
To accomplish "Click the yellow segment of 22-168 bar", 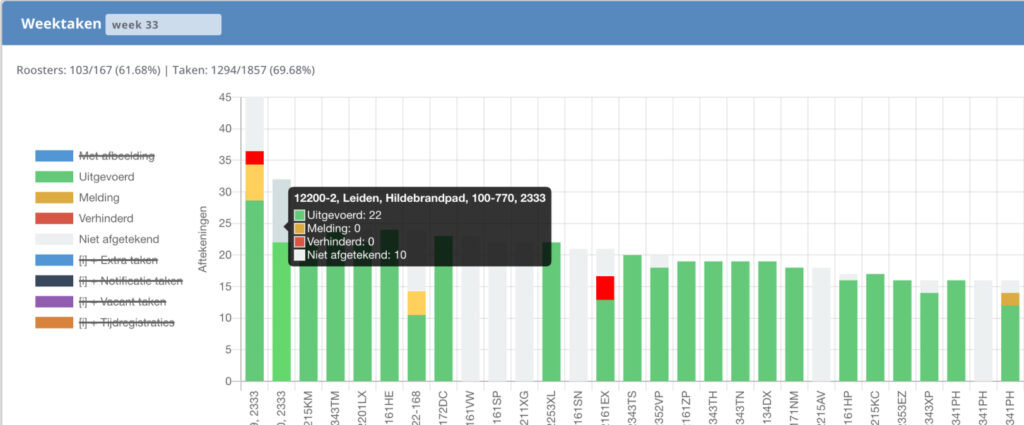I will pyautogui.click(x=416, y=303).
